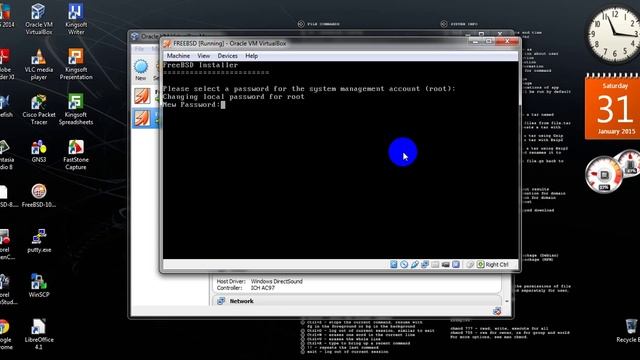Open Kingsoft Spreadsheets desktop shortcut

76,109
